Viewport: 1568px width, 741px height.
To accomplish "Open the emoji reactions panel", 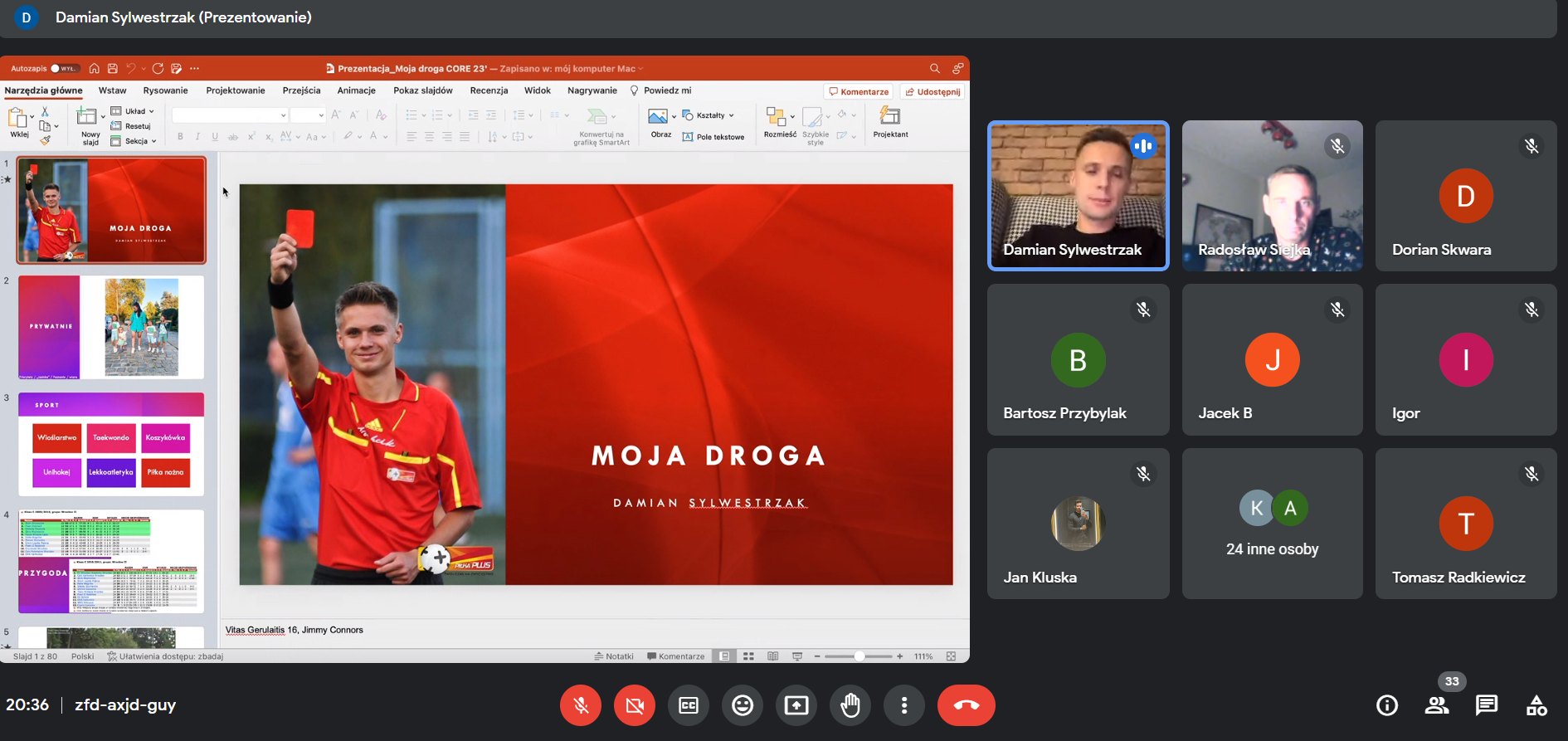I will [x=743, y=705].
